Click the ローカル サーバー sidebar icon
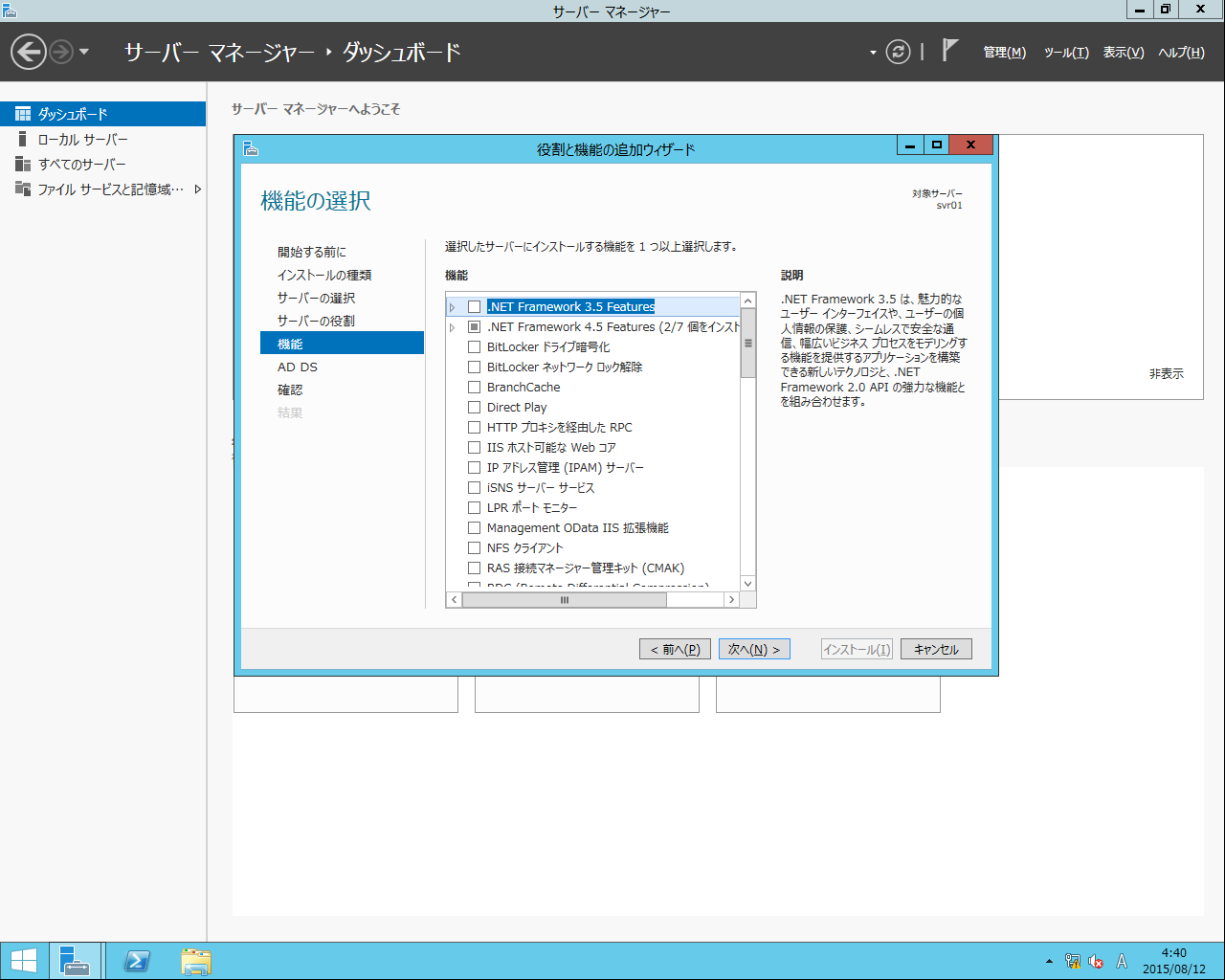Screen dimensions: 1225x980 tap(23, 139)
